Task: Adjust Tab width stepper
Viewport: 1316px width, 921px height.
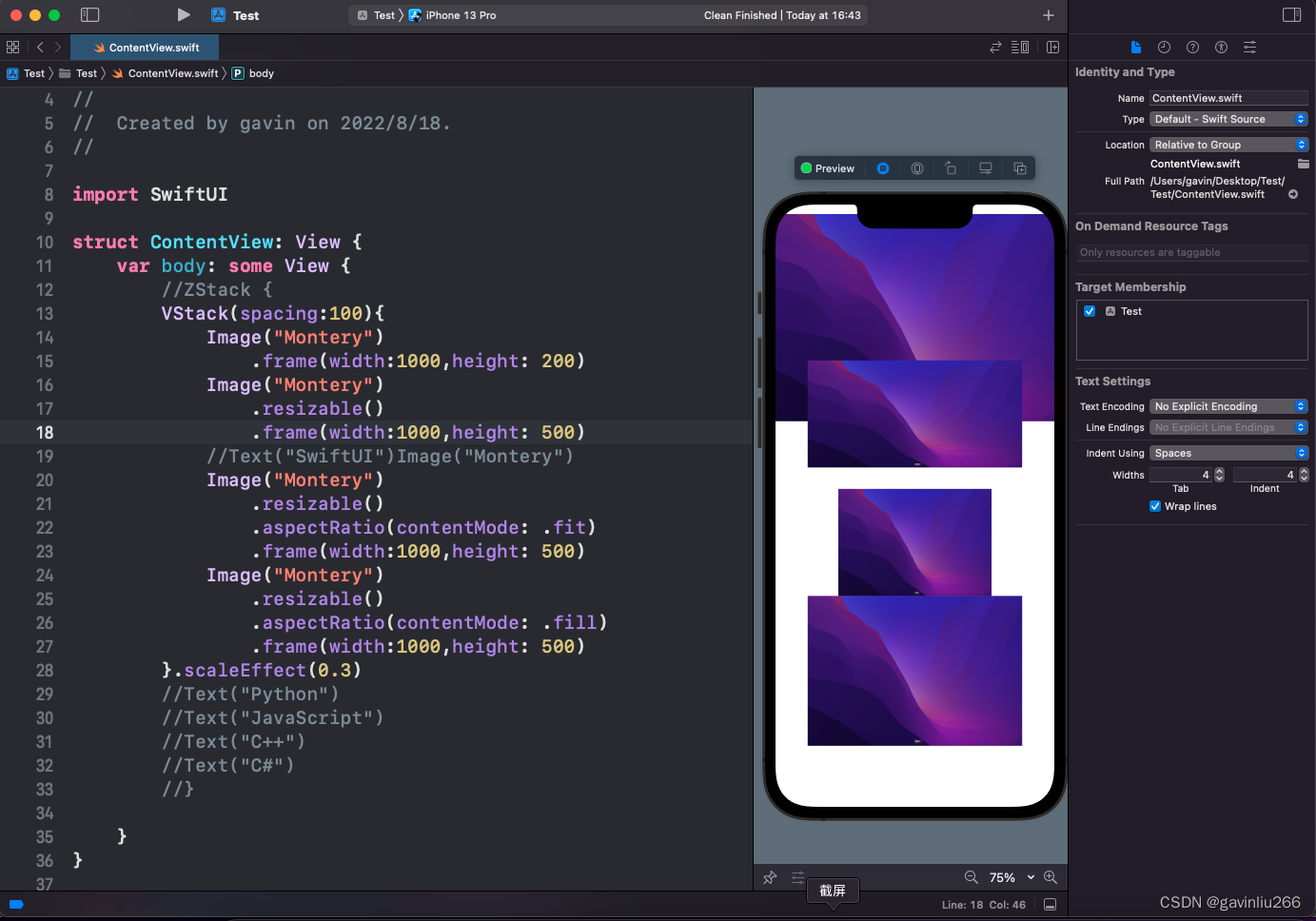Action: click(1220, 475)
